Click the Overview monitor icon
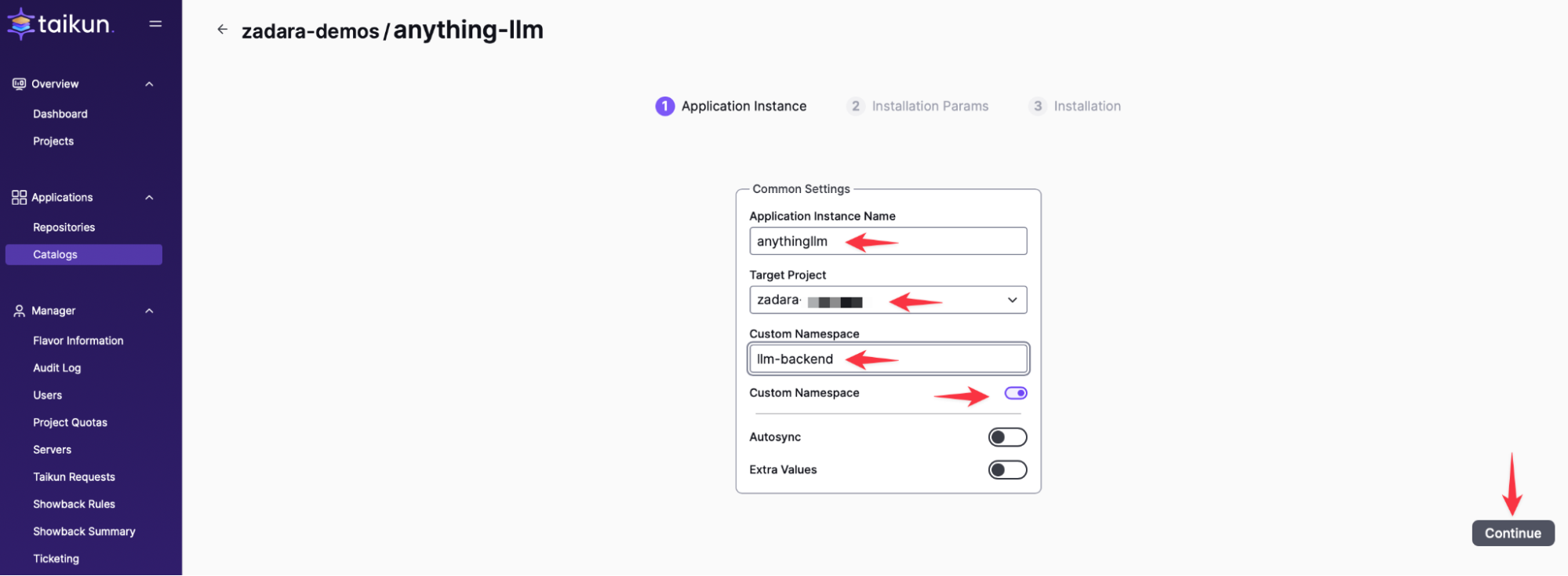This screenshot has height=576, width=1568. pyautogui.click(x=19, y=84)
